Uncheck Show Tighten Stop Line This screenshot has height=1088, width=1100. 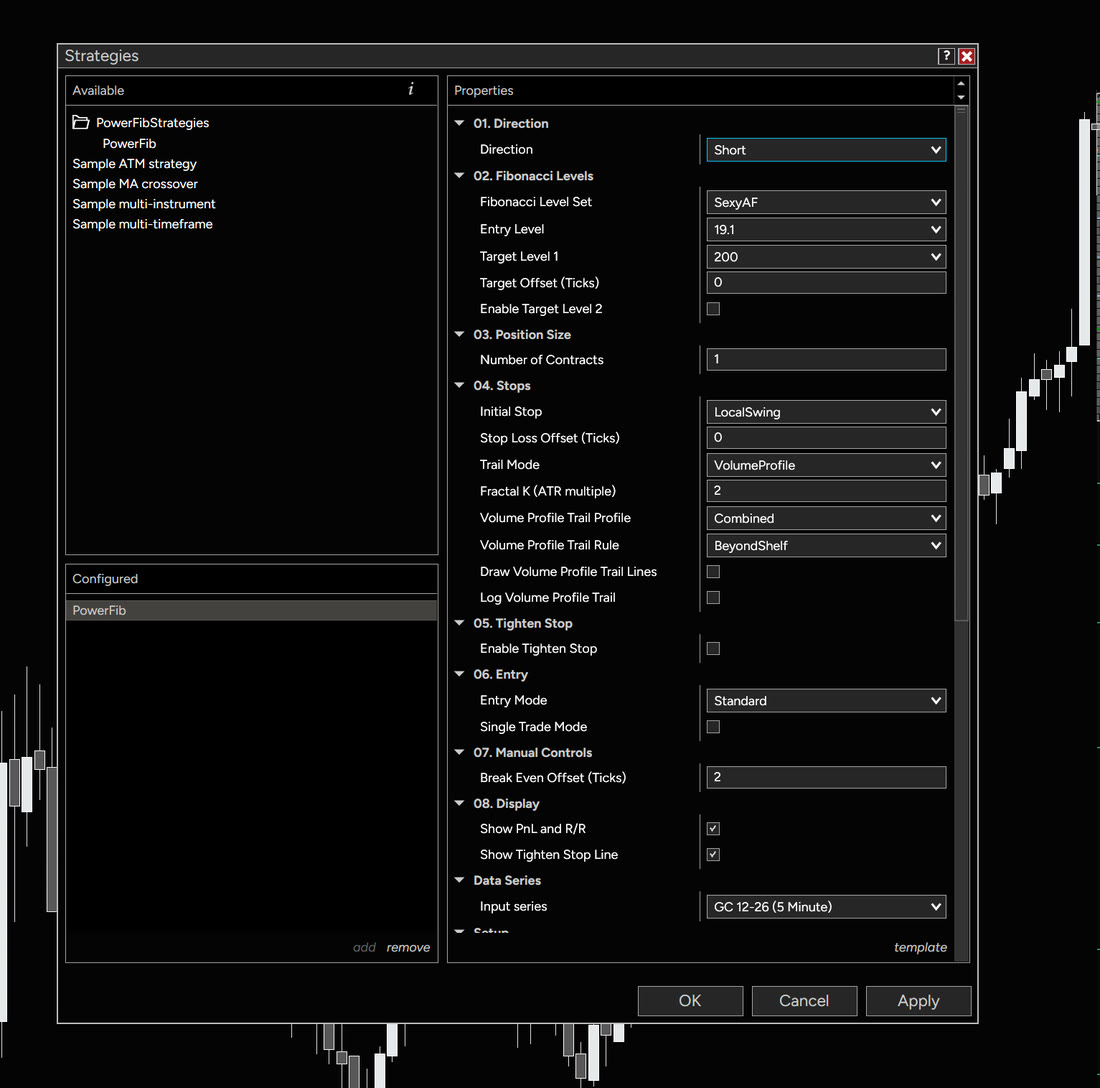pyautogui.click(x=713, y=854)
